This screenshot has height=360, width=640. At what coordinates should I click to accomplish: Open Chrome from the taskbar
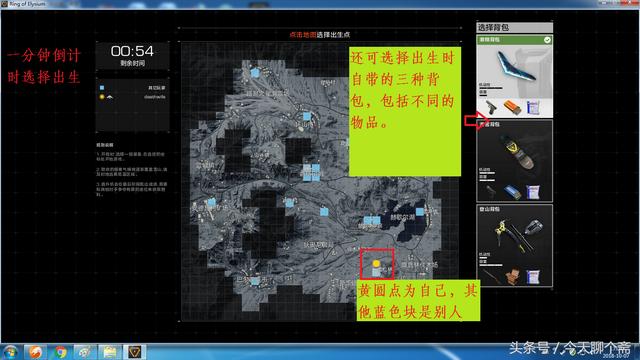[x=60, y=352]
